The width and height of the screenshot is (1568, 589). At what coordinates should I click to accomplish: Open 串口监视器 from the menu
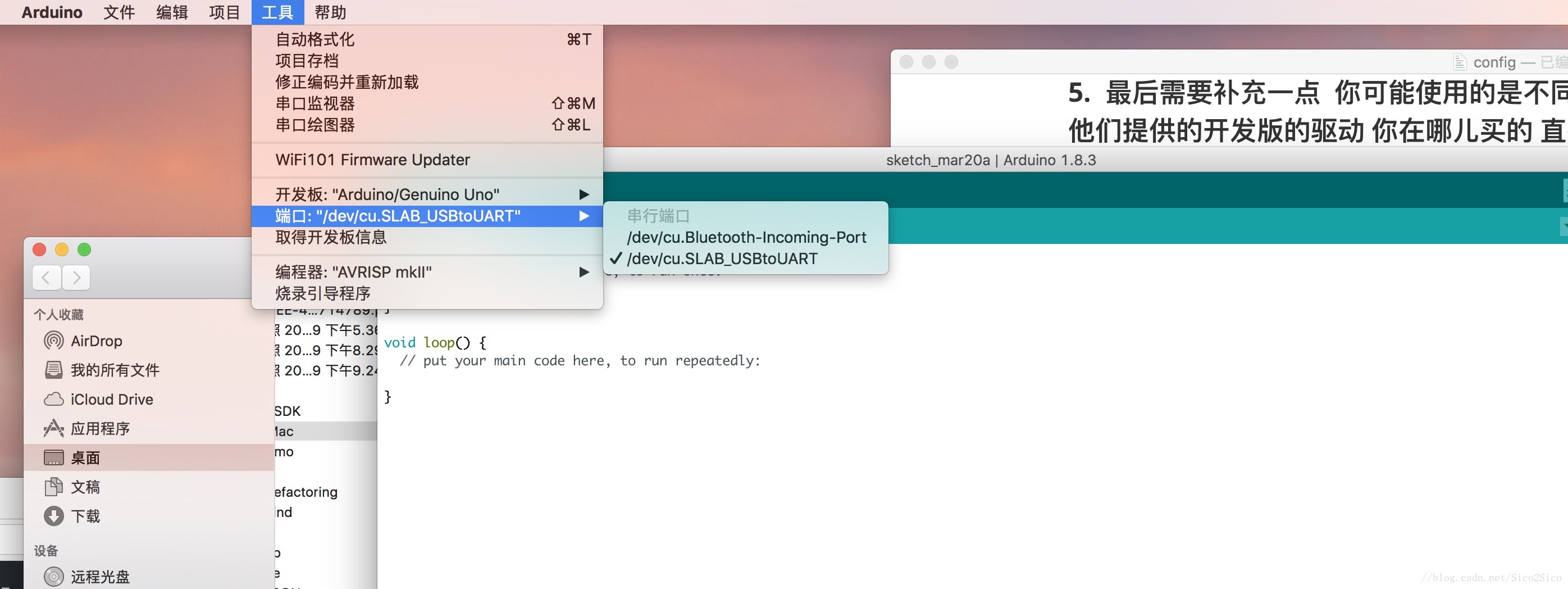tap(427, 103)
